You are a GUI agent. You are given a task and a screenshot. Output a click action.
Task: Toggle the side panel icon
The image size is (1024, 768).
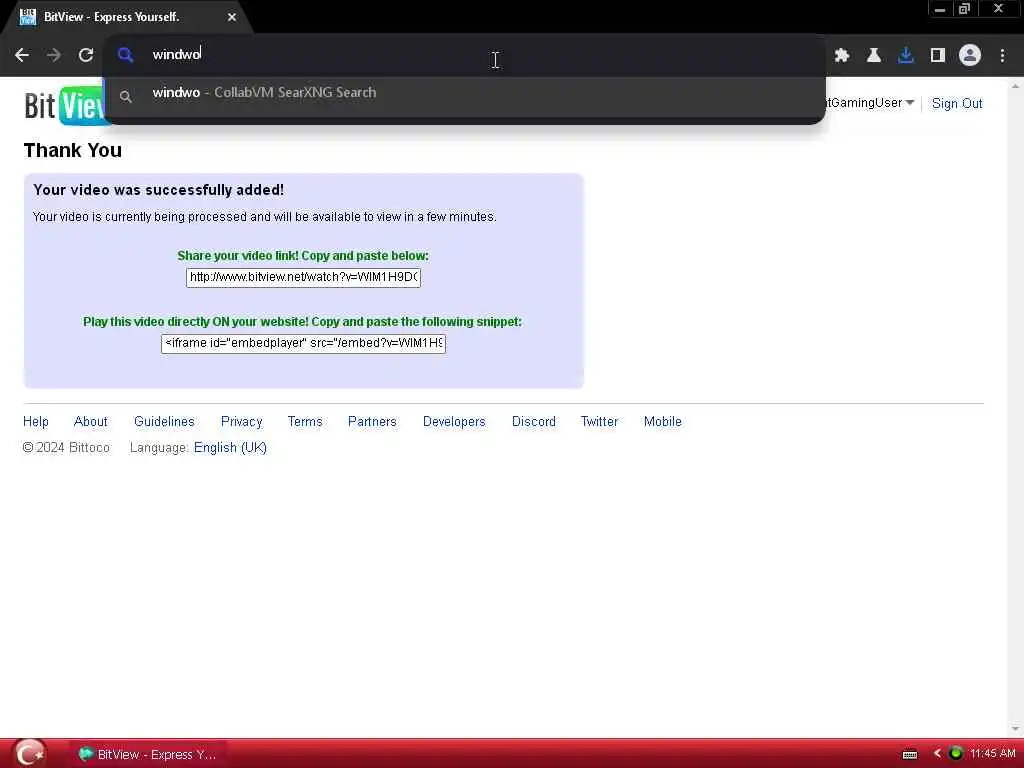click(x=938, y=56)
